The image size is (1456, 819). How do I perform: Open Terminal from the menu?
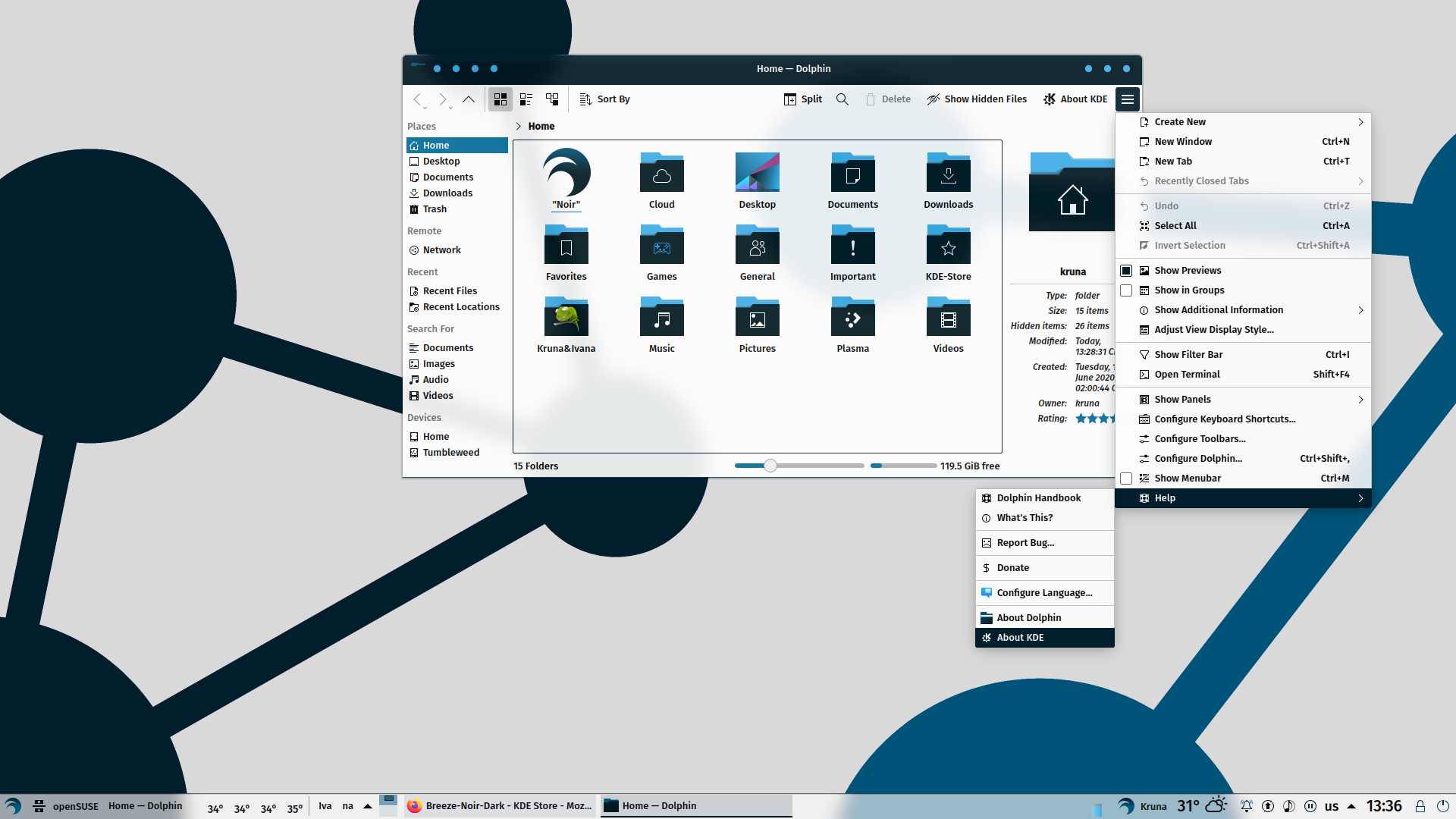(x=1243, y=375)
